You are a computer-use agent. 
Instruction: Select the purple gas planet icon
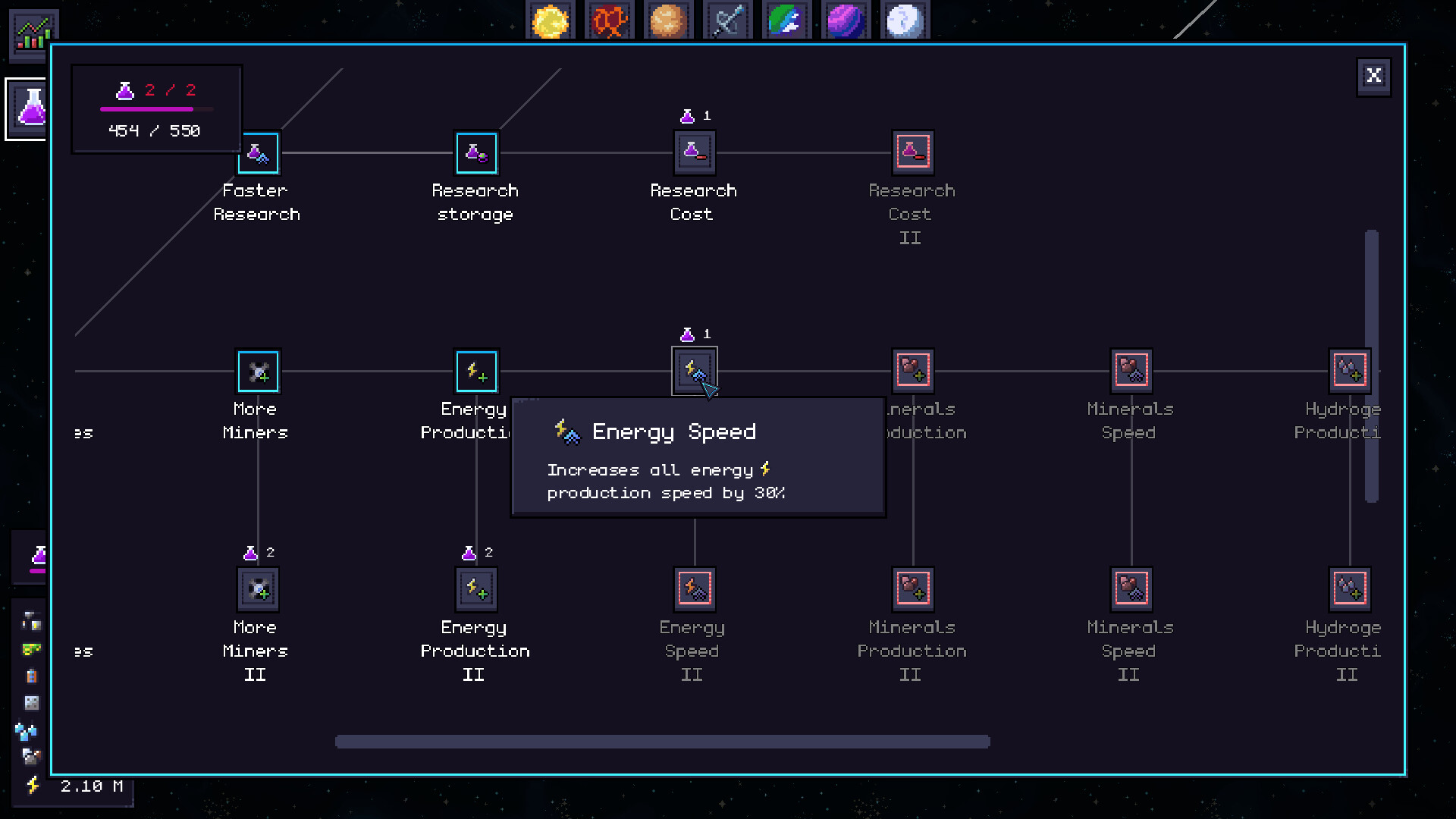pos(846,20)
